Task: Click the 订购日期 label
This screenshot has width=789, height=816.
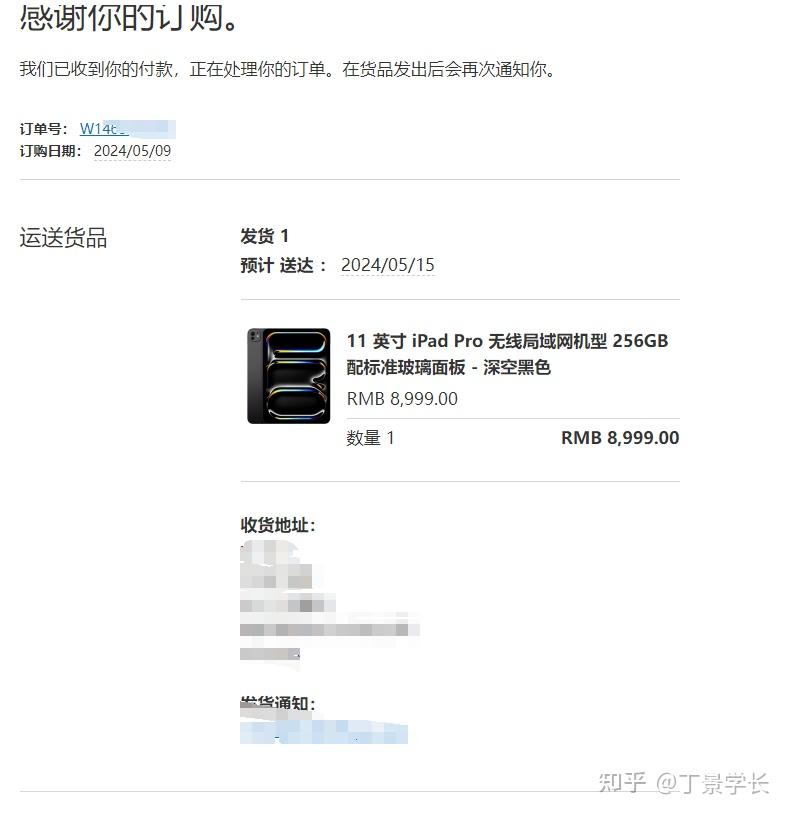Action: (50, 151)
